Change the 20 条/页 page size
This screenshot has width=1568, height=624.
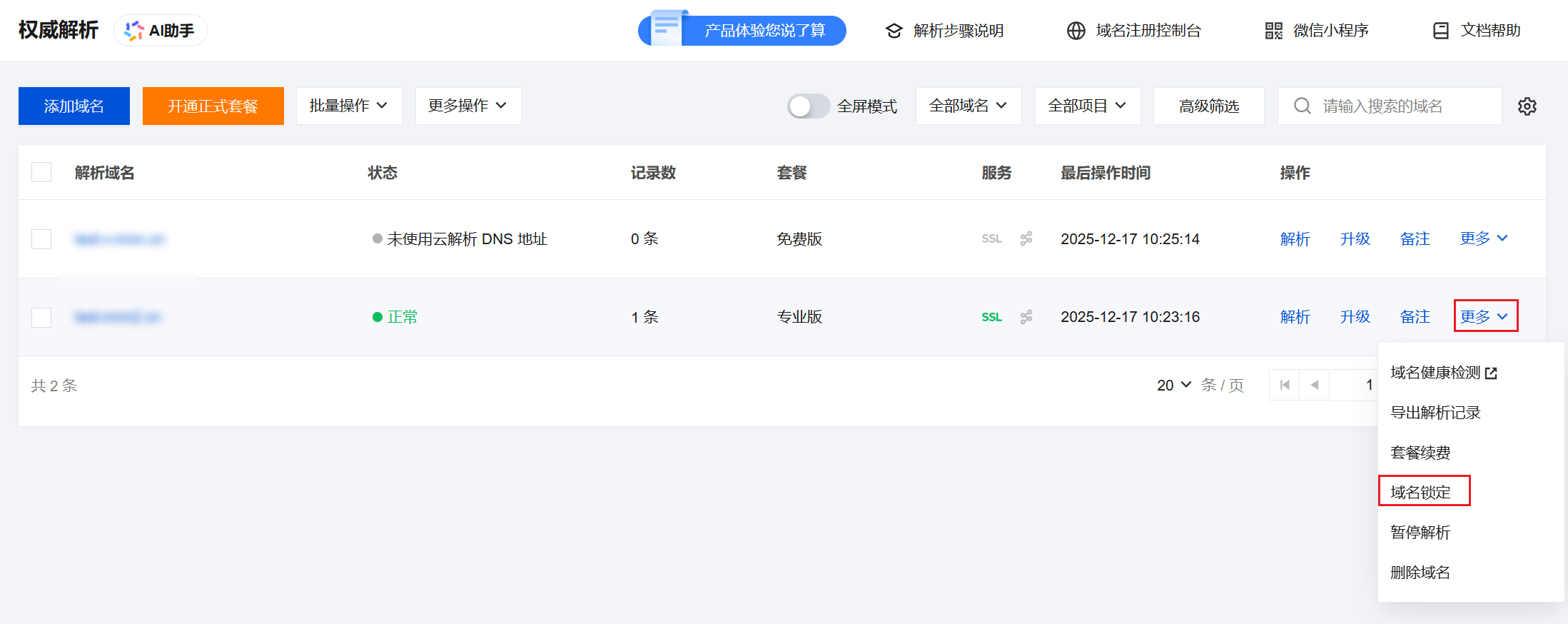pyautogui.click(x=1174, y=386)
